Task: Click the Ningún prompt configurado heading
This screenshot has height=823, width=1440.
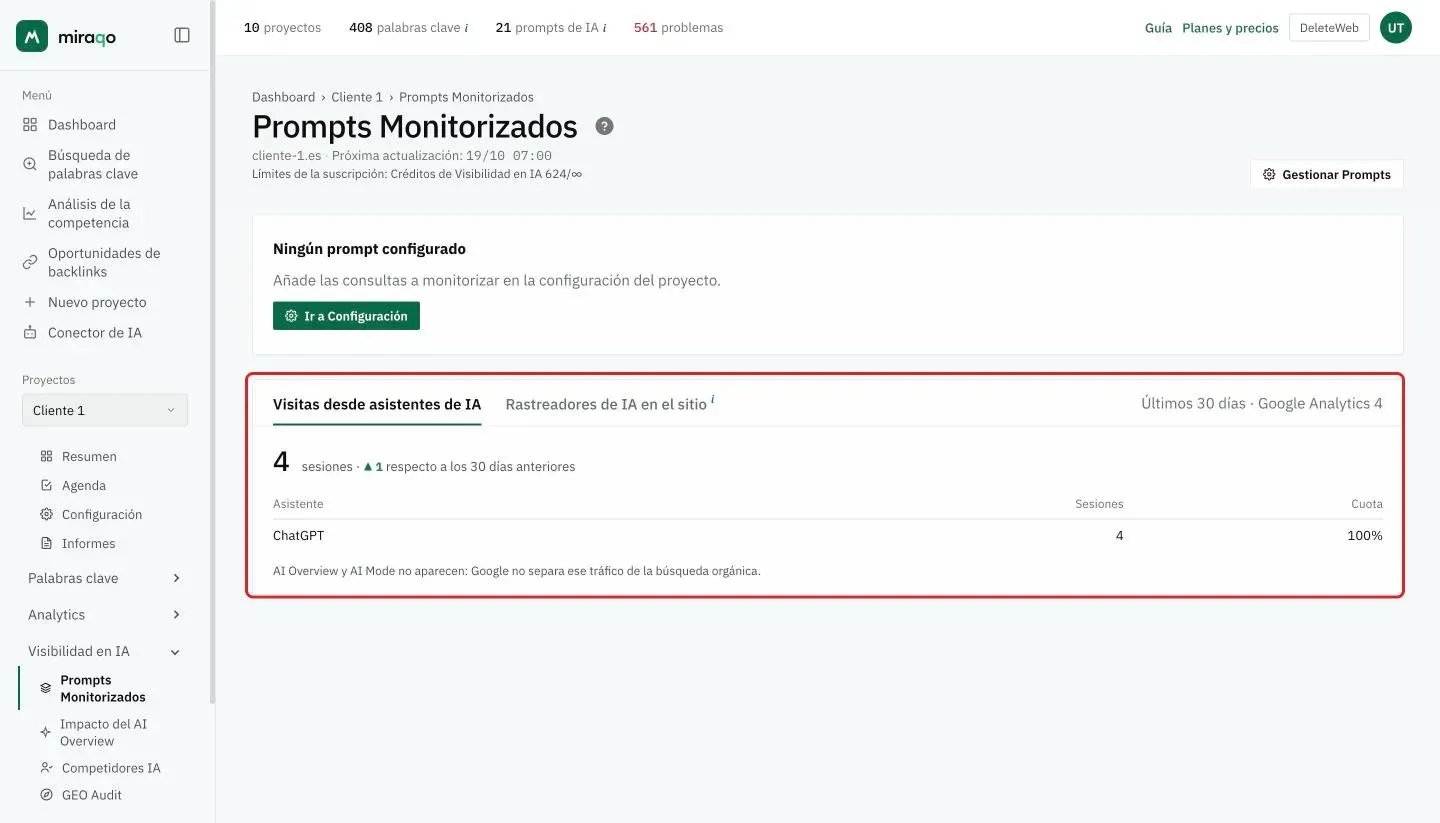Action: (x=369, y=249)
